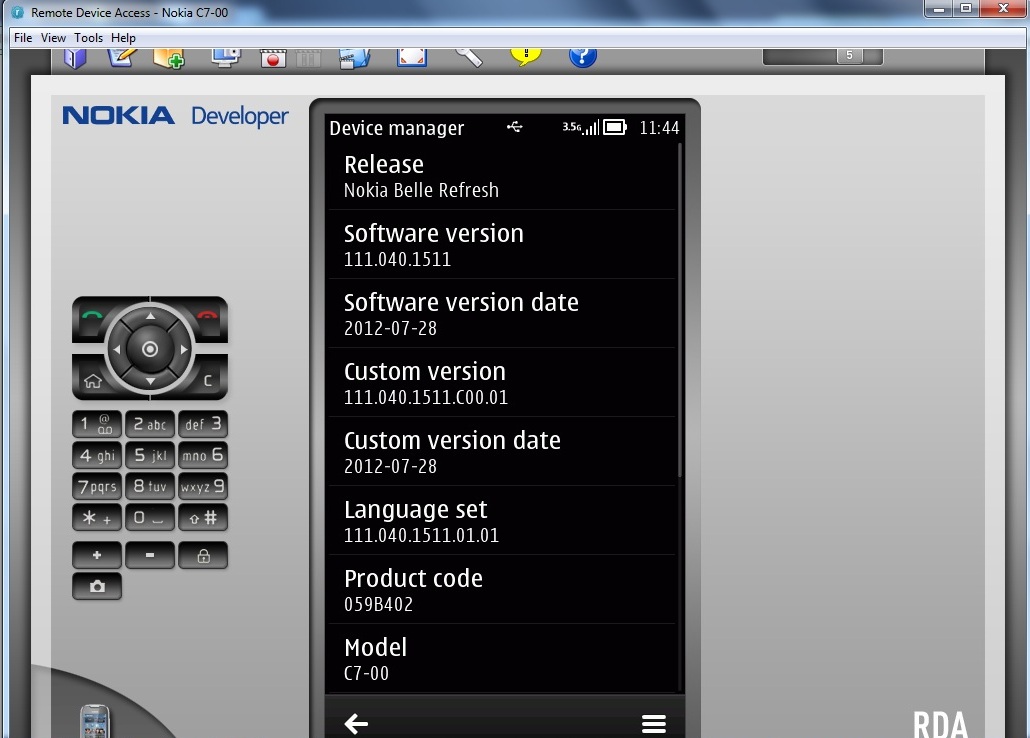1030x738 pixels.
Task: Open the Help menu
Action: 123,37
